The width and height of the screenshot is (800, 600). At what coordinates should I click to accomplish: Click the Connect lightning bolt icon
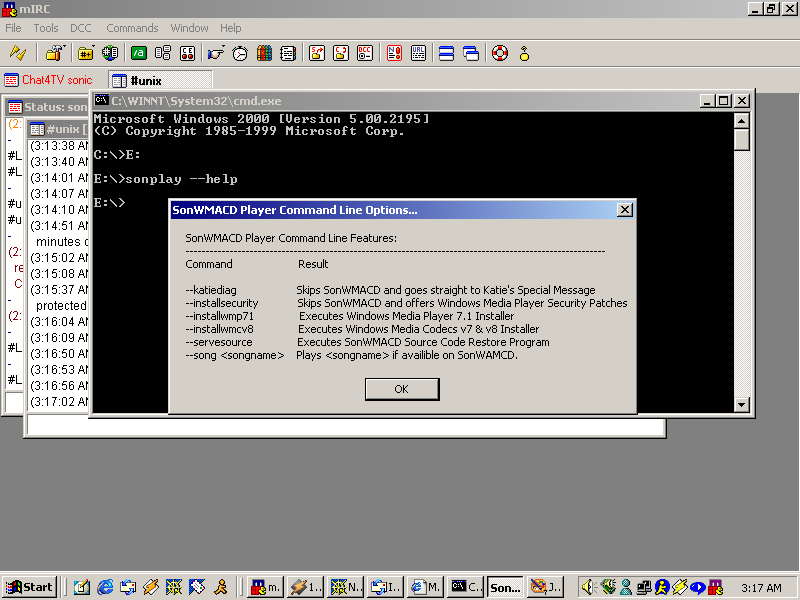18,53
